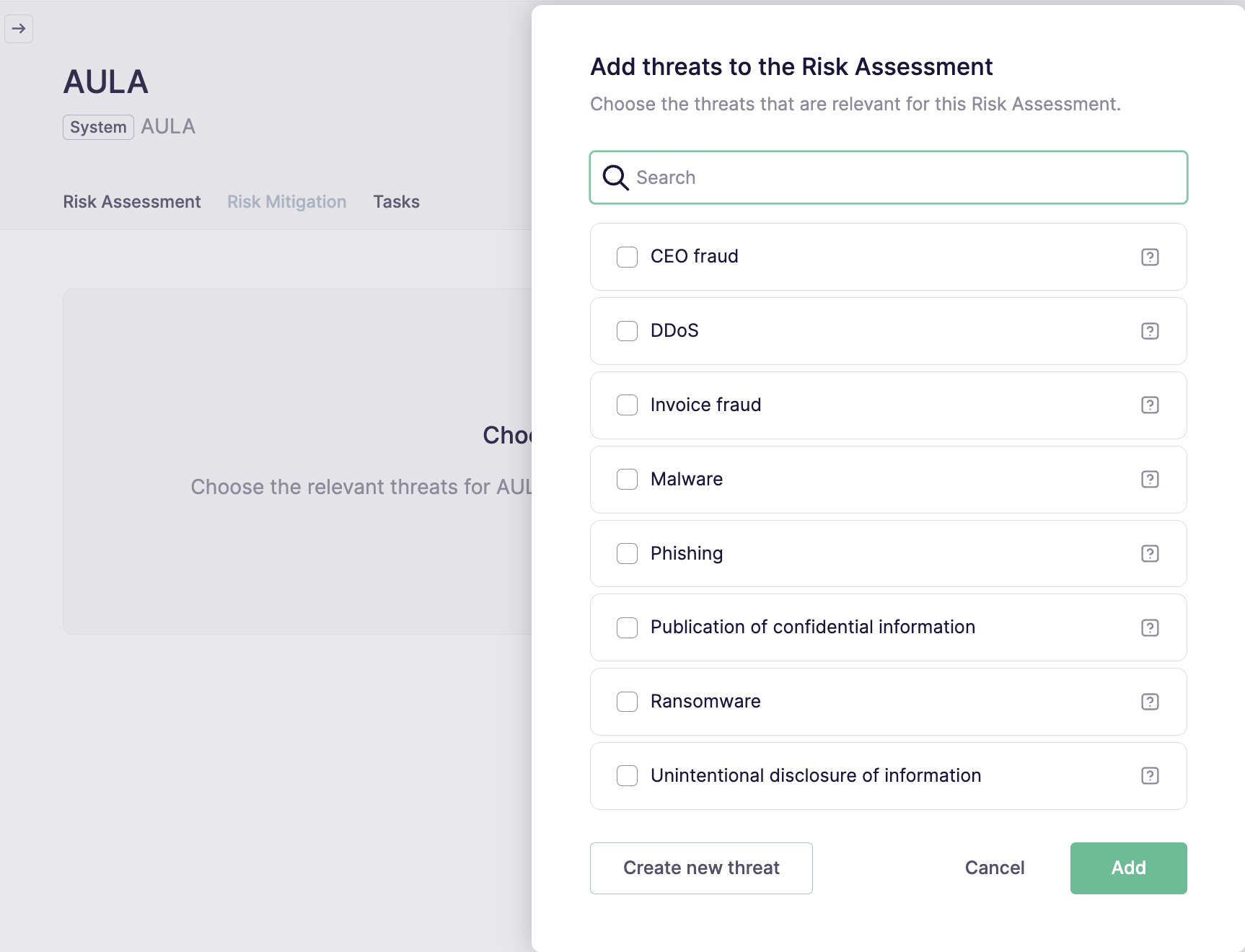Show help for Unintentional disclosure of information
Image resolution: width=1245 pixels, height=952 pixels.
1150,776
